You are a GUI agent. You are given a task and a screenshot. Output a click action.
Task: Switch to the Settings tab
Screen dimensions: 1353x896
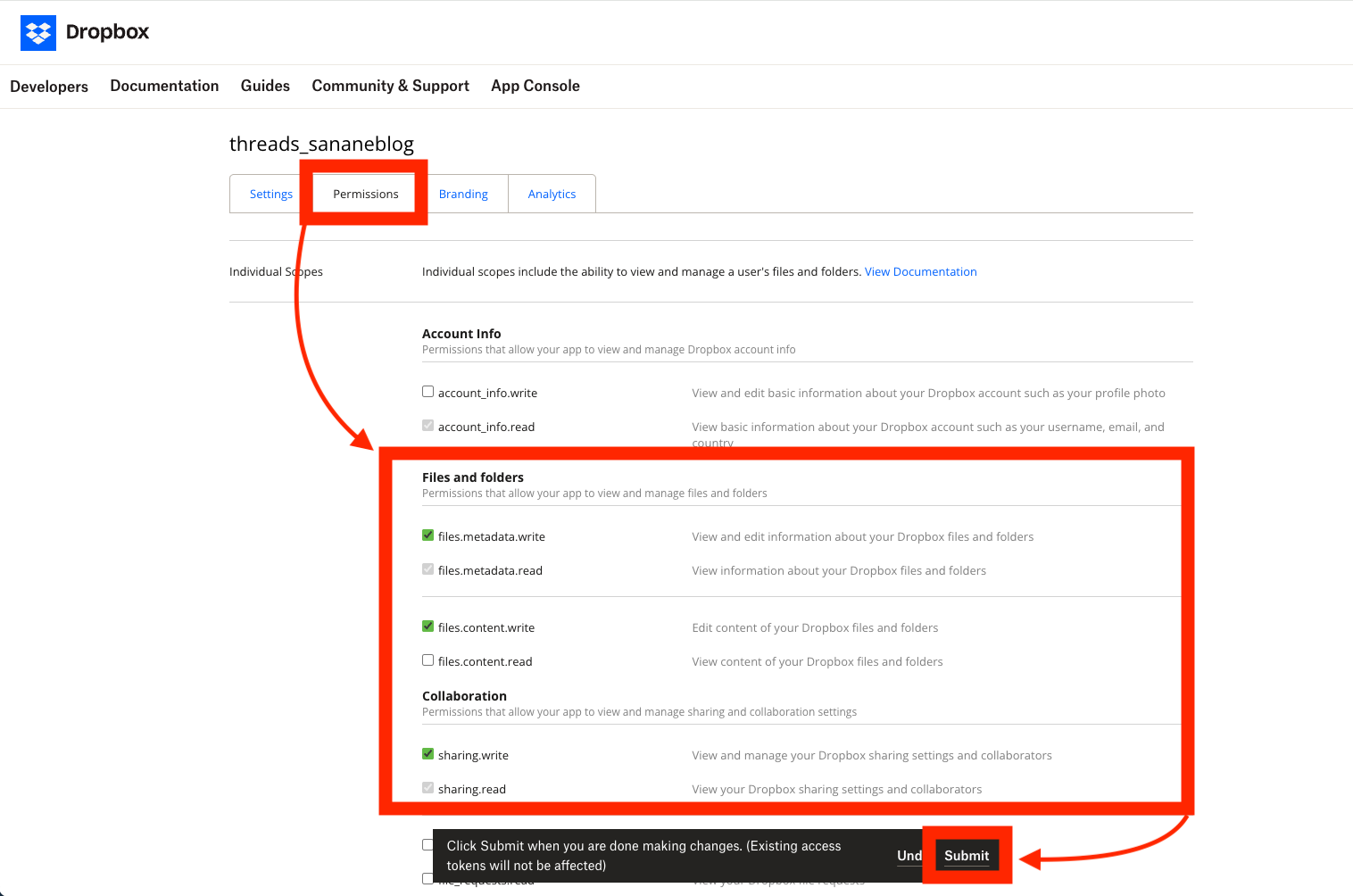tap(271, 194)
